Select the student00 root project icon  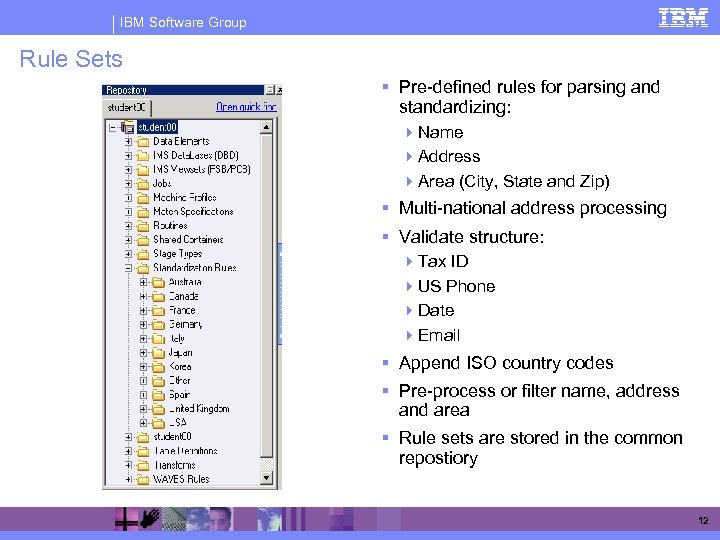[129, 127]
